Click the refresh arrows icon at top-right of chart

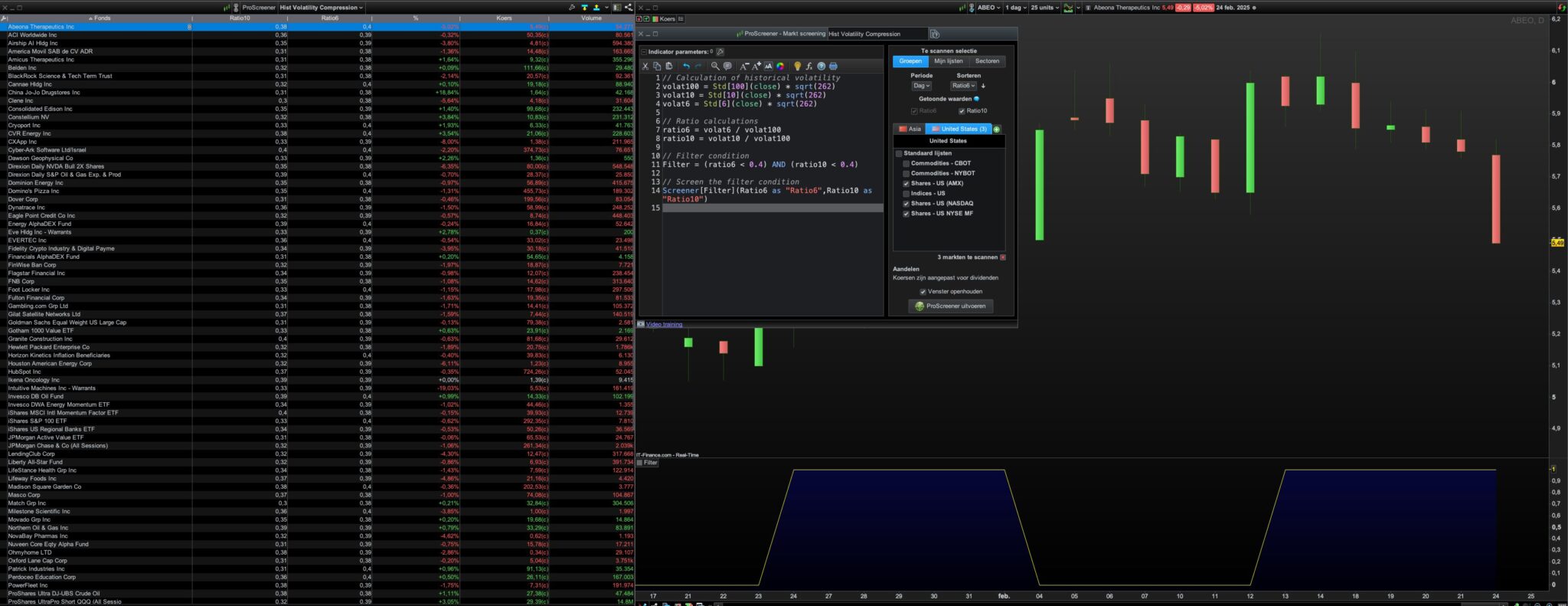point(1562,8)
